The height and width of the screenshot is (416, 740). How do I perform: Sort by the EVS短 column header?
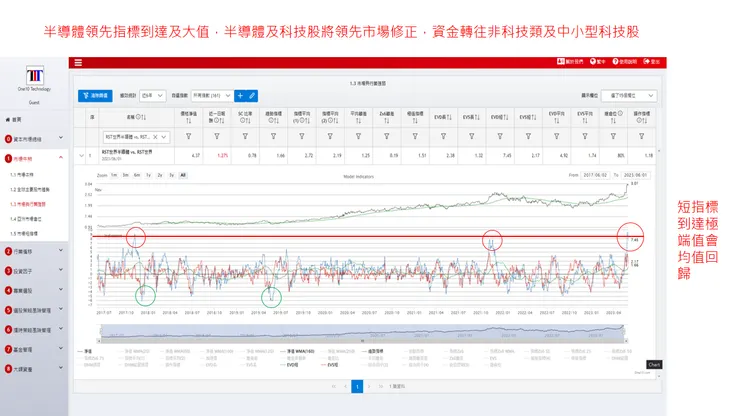tap(528, 117)
